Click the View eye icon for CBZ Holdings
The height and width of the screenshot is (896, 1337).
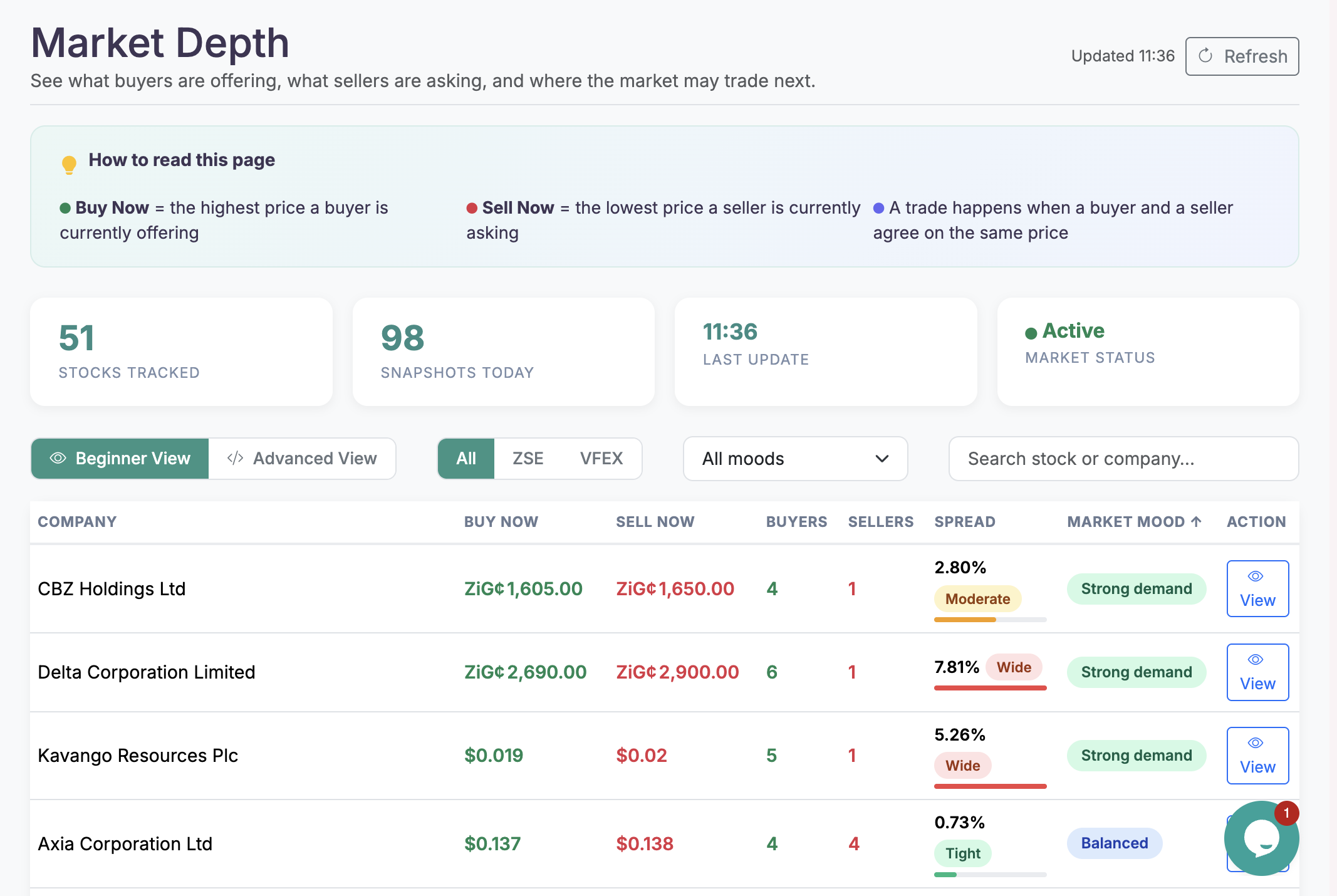click(1257, 577)
